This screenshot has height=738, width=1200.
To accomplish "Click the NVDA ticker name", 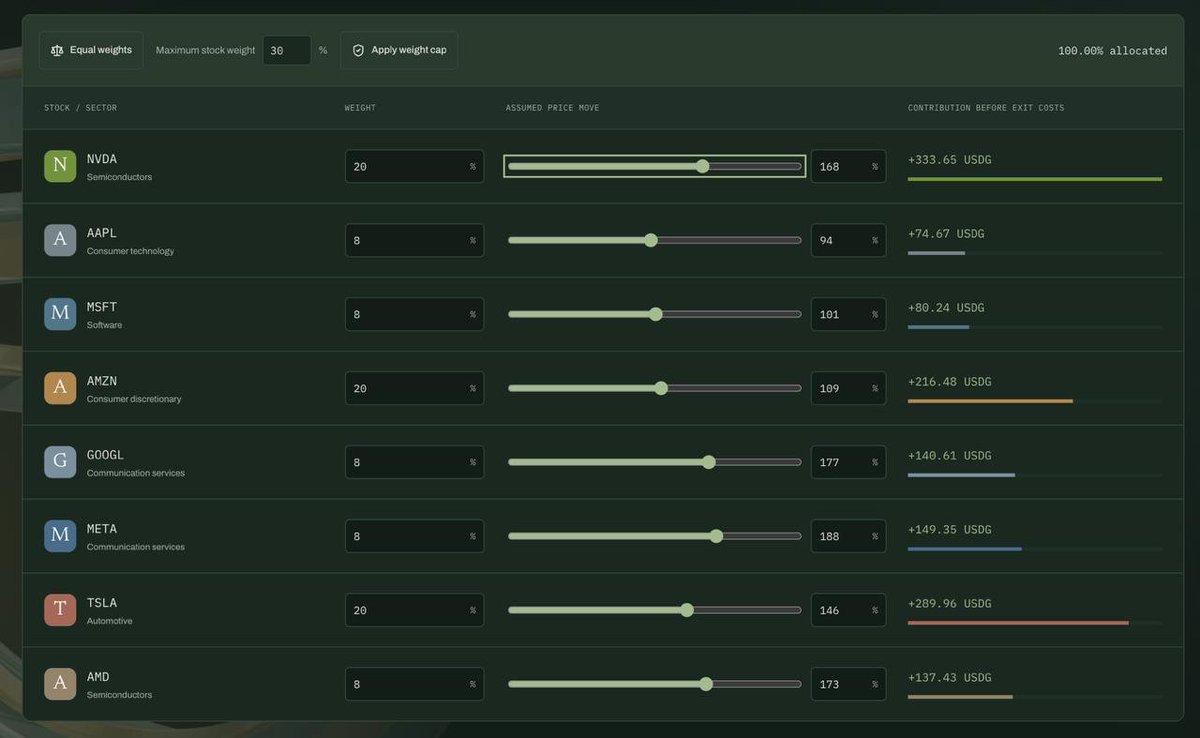I will pyautogui.click(x=102, y=159).
